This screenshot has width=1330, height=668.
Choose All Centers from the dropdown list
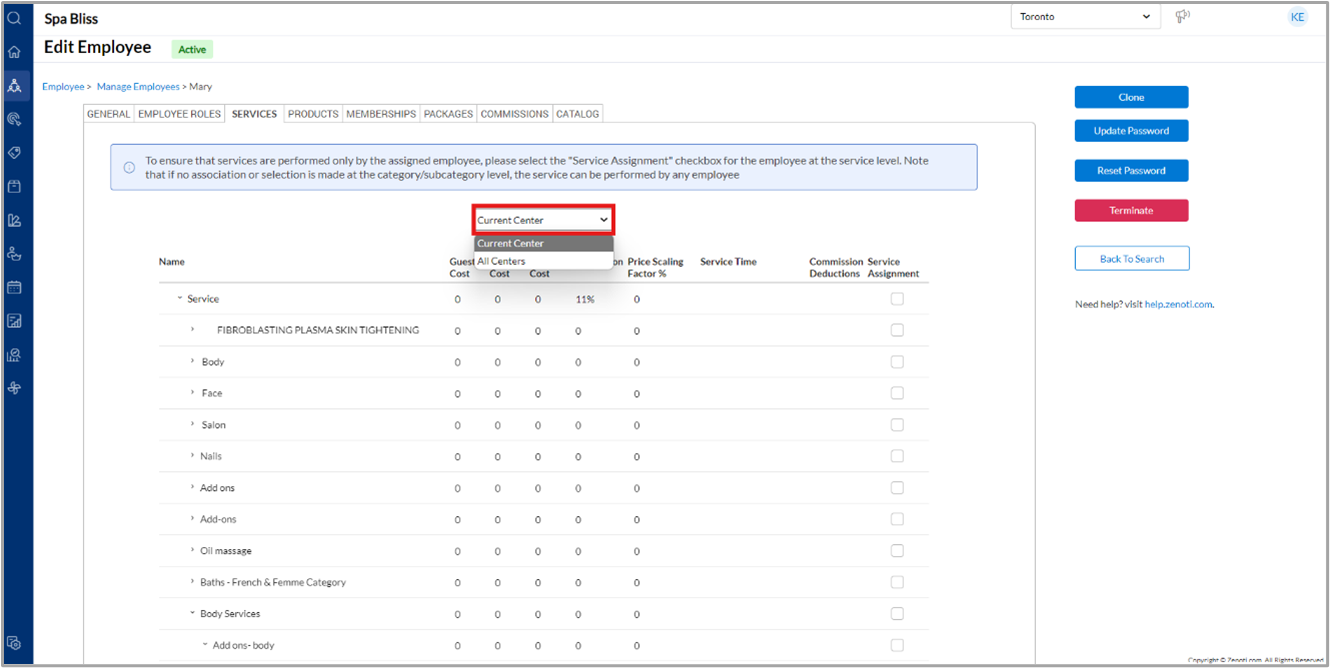pyautogui.click(x=543, y=261)
